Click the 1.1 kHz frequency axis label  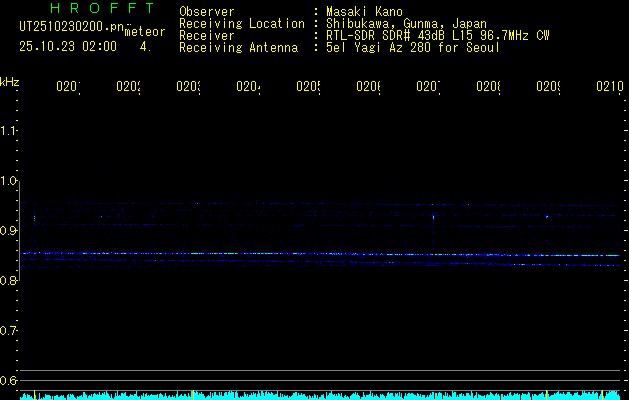[8, 131]
